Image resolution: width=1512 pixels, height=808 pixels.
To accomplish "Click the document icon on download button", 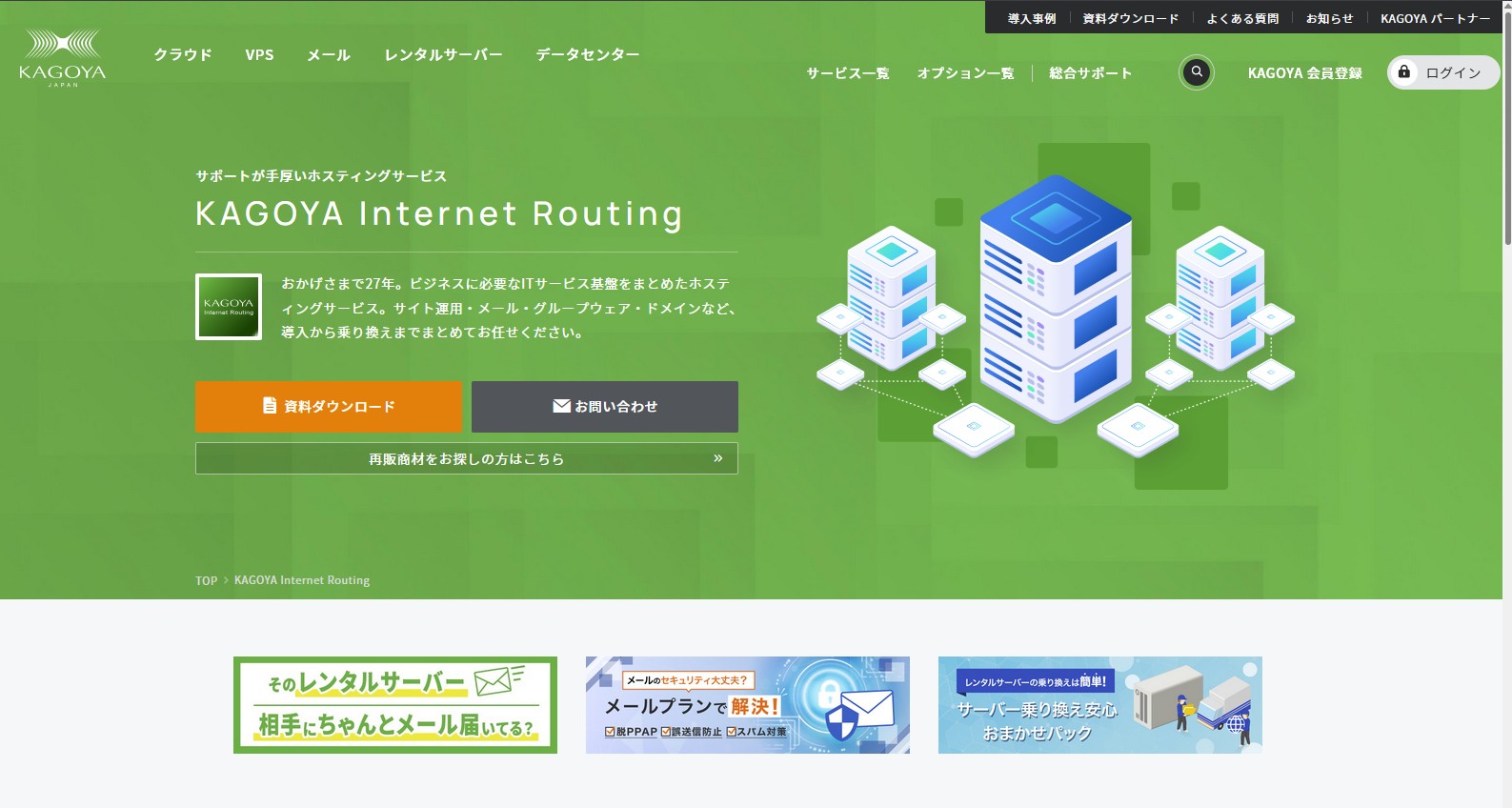I will pos(270,406).
